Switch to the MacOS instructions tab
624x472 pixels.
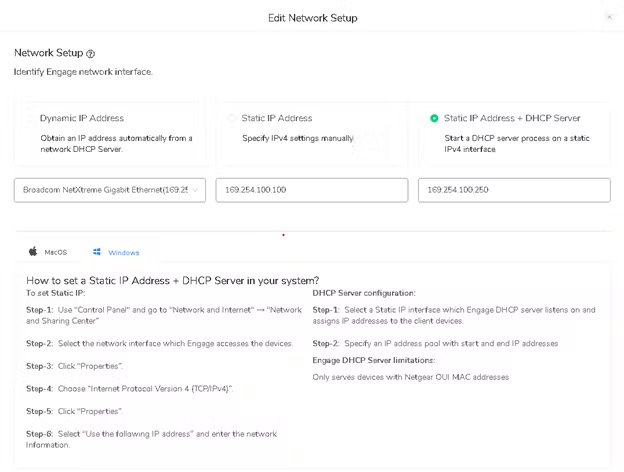48,252
